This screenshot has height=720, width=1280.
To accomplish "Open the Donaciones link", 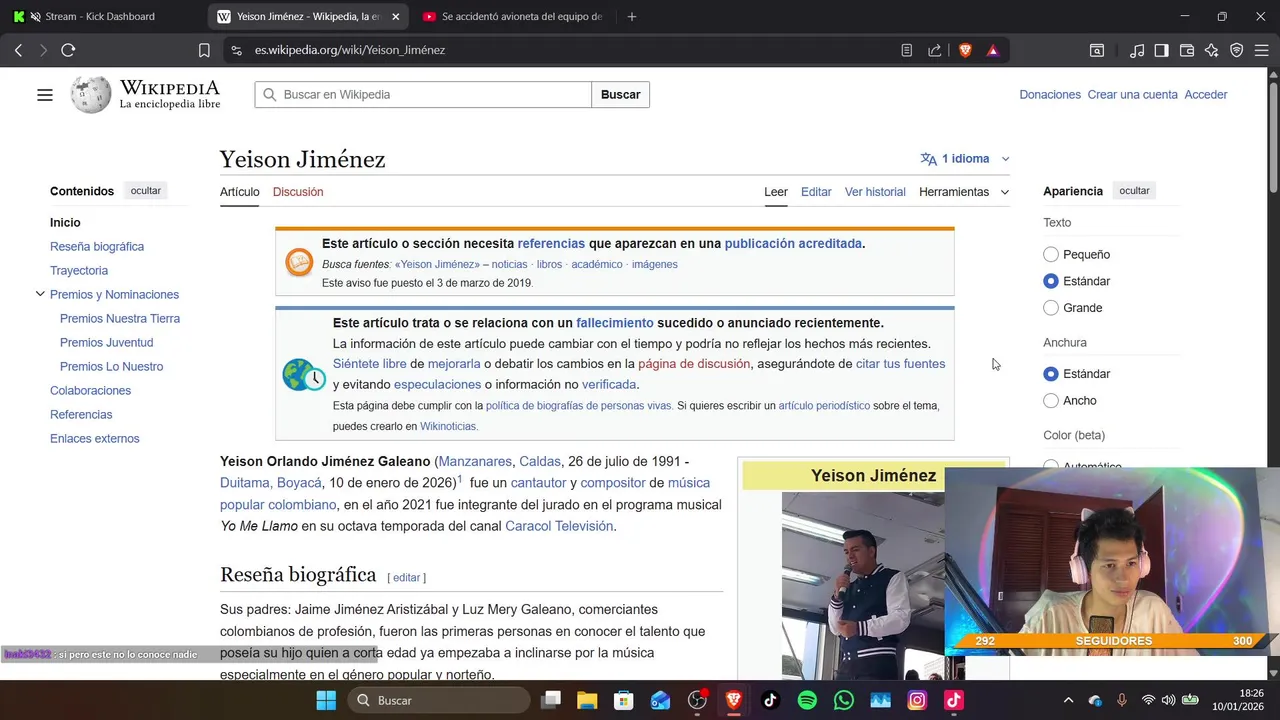I will pyautogui.click(x=1050, y=95).
